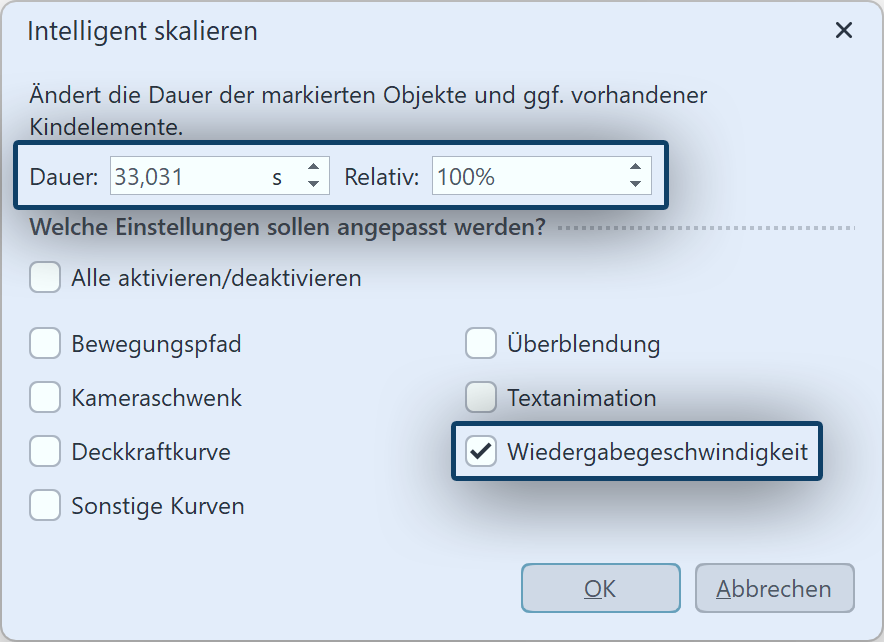This screenshot has height=642, width=884.
Task: Cancel the dialog via Abbrechen
Action: click(774, 588)
